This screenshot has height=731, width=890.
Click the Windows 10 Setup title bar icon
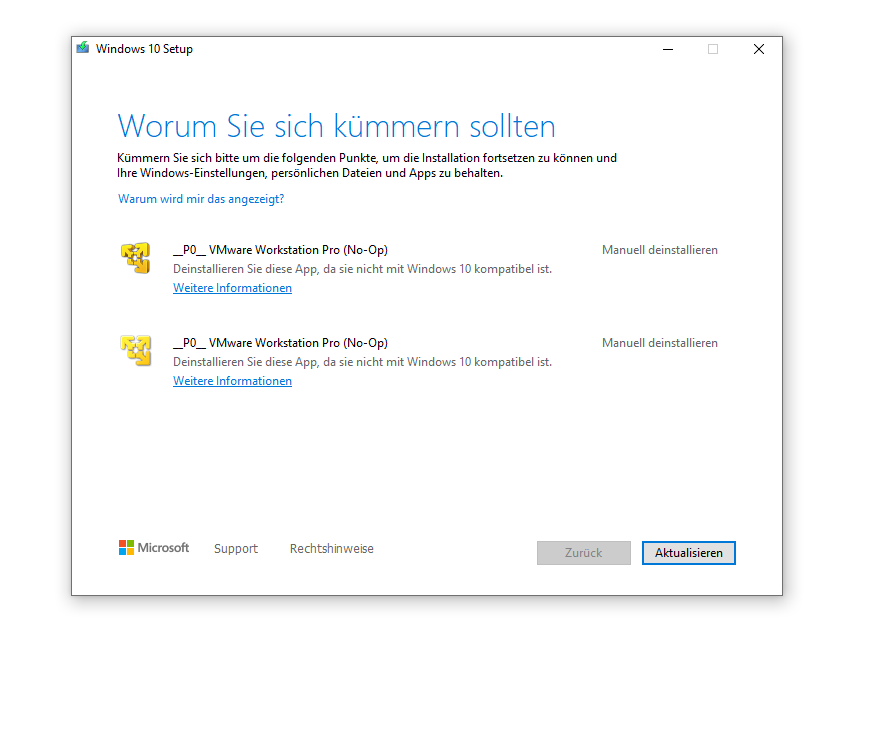click(83, 48)
